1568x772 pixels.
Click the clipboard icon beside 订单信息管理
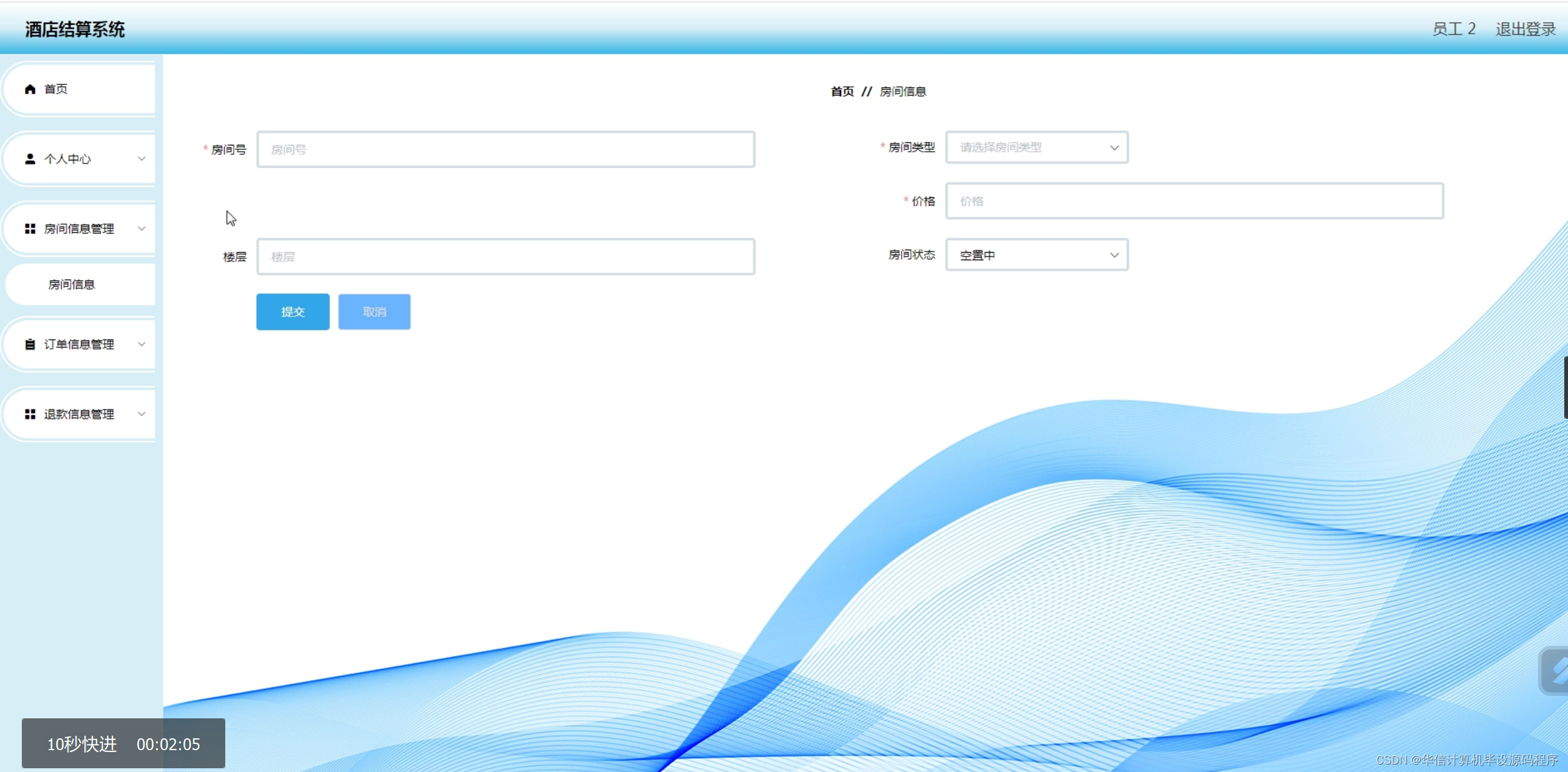click(x=30, y=344)
